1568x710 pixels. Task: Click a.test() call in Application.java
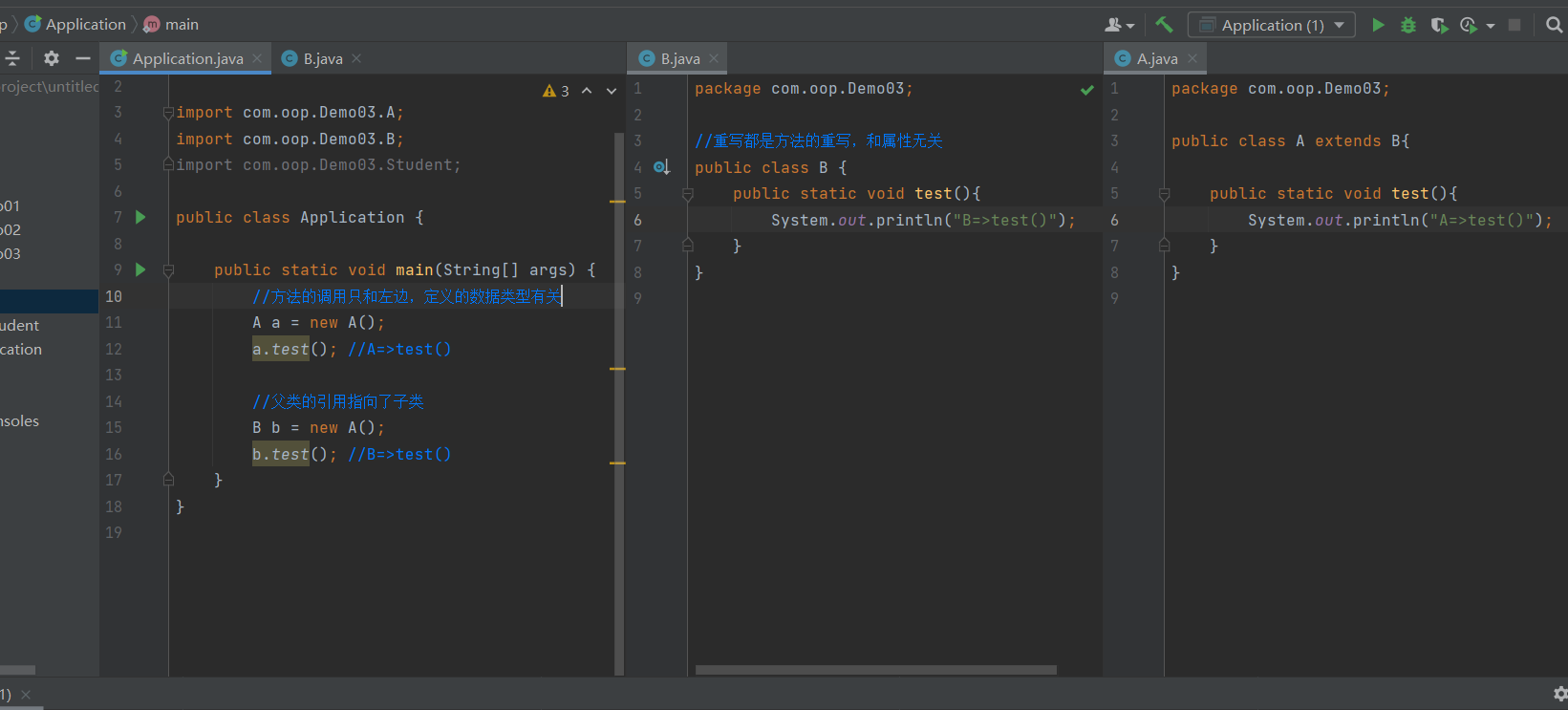pos(294,349)
